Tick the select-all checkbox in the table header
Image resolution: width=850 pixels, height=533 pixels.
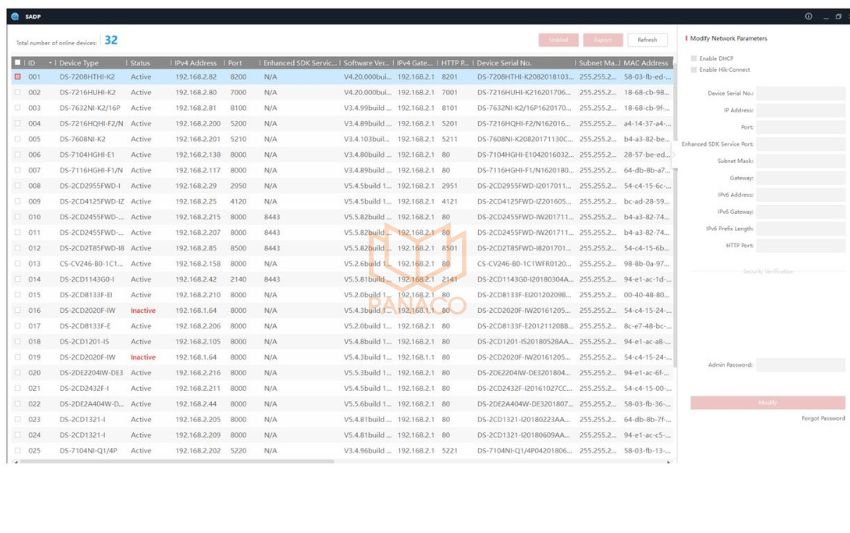pyautogui.click(x=17, y=63)
